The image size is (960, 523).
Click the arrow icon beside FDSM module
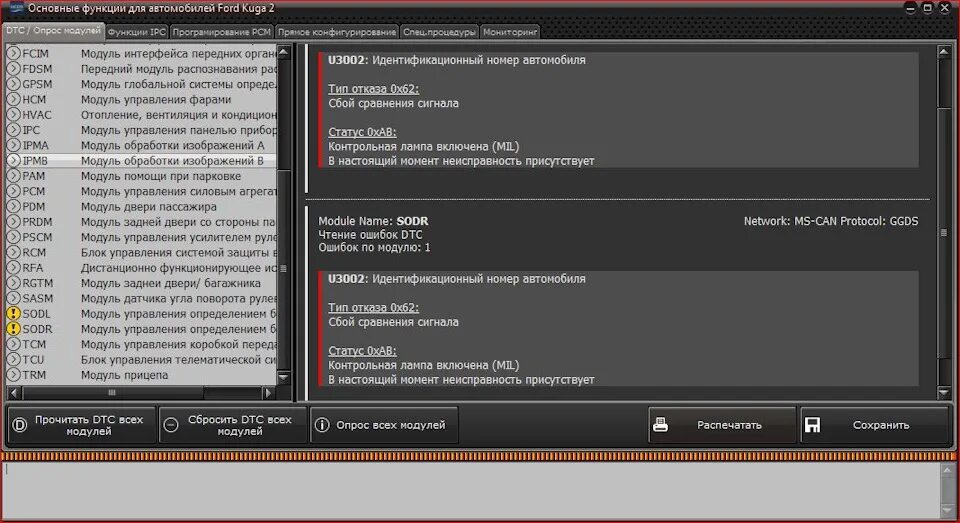tap(13, 69)
